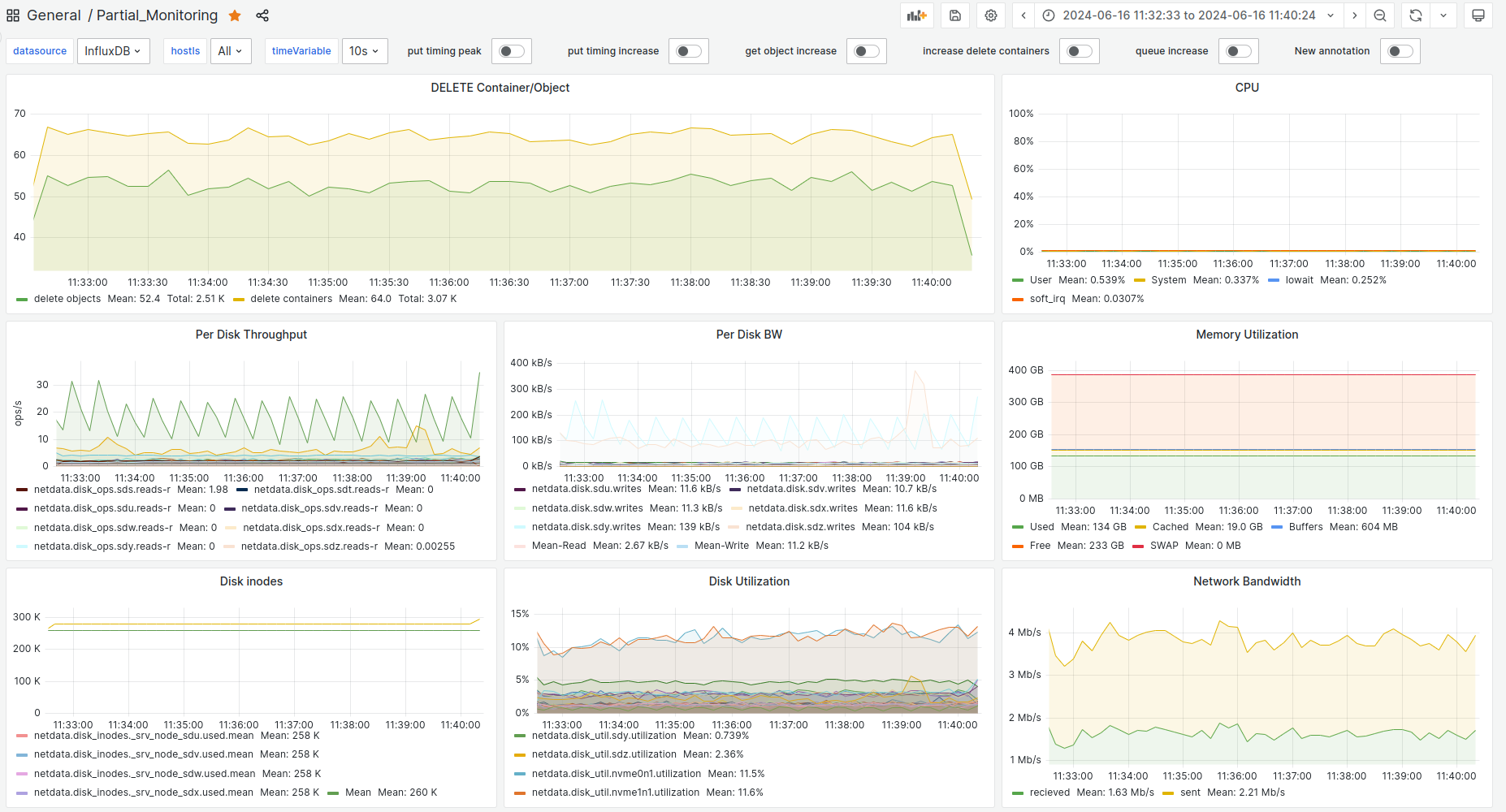Open the Network Bandwidth panel title menu
This screenshot has height=812, width=1506.
click(1246, 581)
